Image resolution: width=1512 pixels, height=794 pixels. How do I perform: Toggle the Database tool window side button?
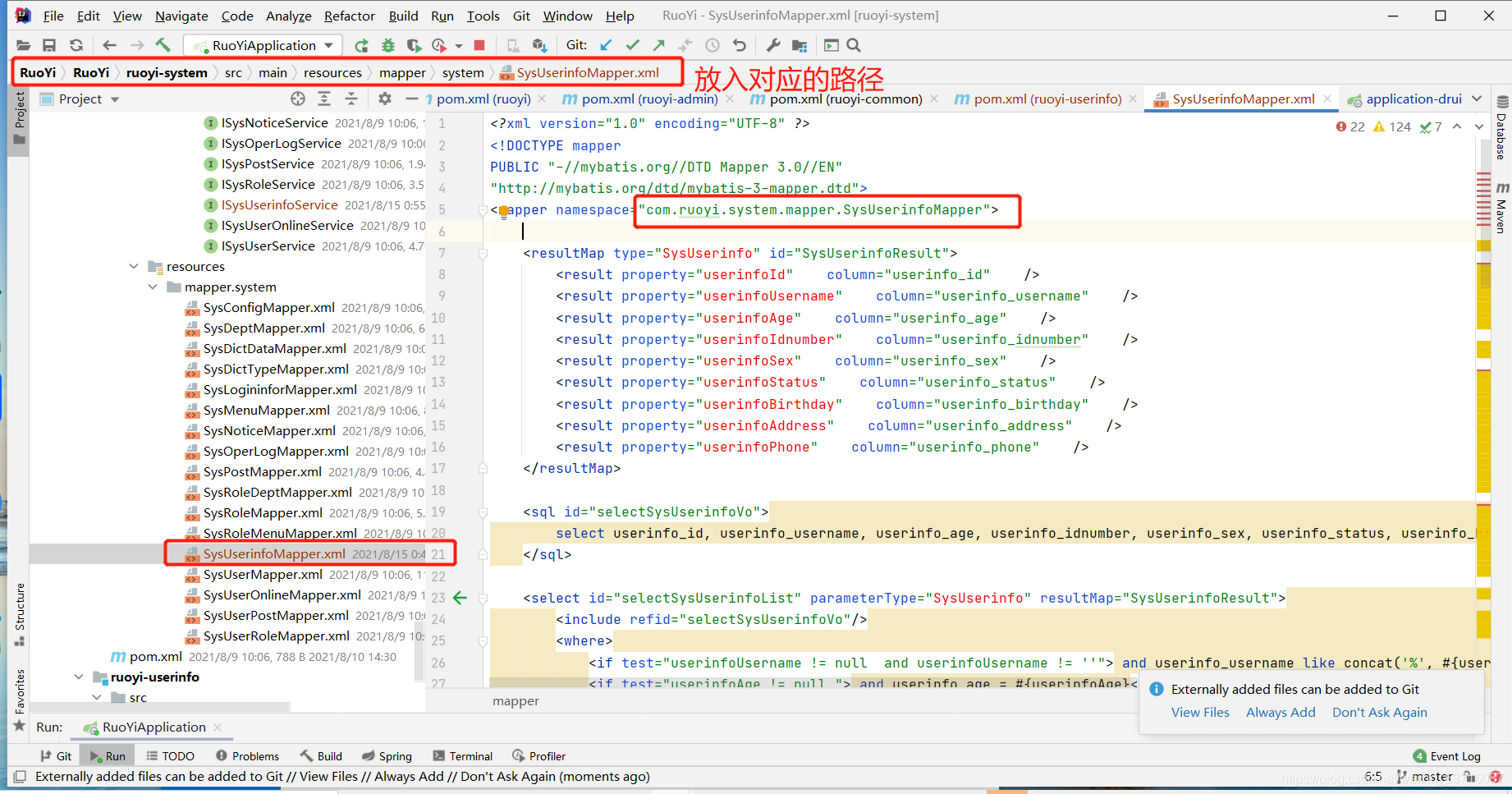pos(1502,128)
